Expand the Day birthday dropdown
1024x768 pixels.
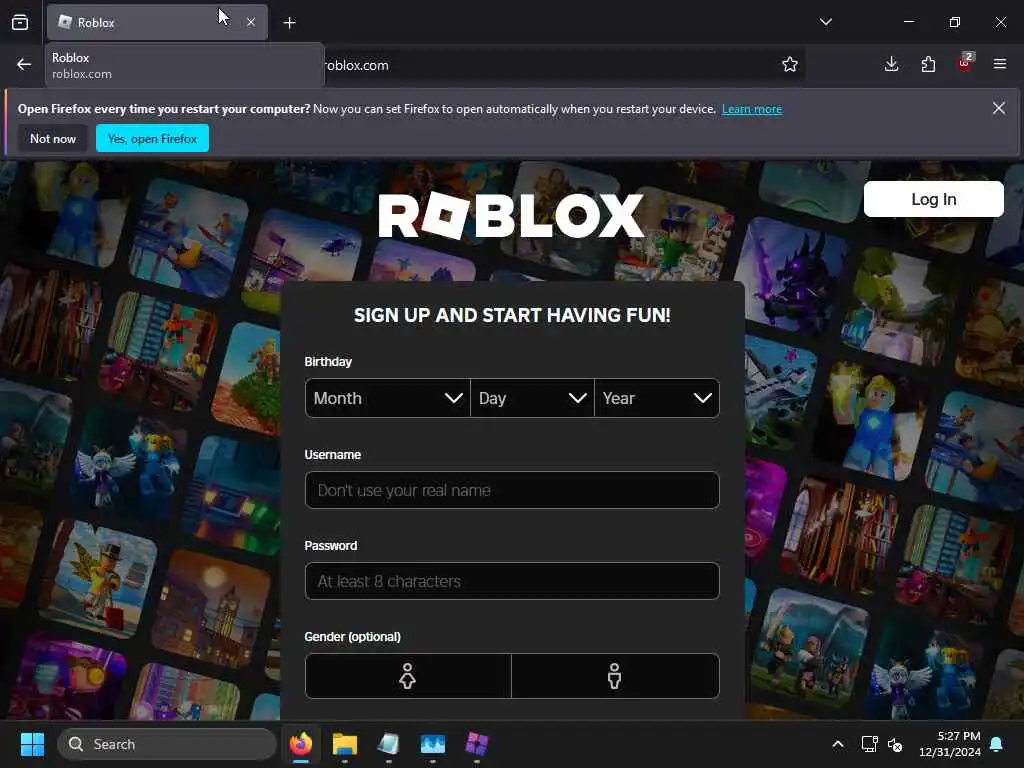pos(532,398)
